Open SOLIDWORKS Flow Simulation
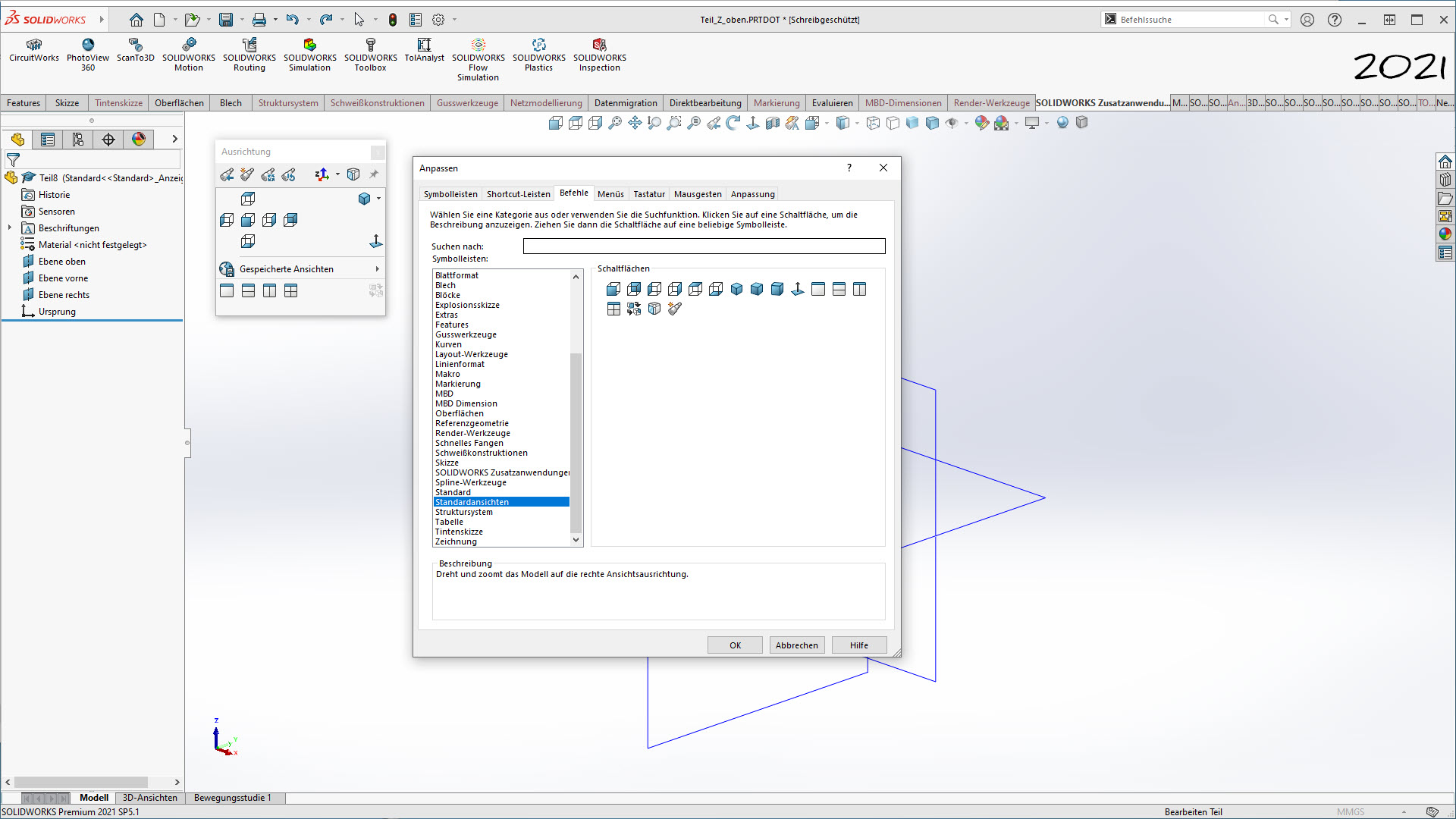Viewport: 1456px width, 819px height. pyautogui.click(x=478, y=60)
